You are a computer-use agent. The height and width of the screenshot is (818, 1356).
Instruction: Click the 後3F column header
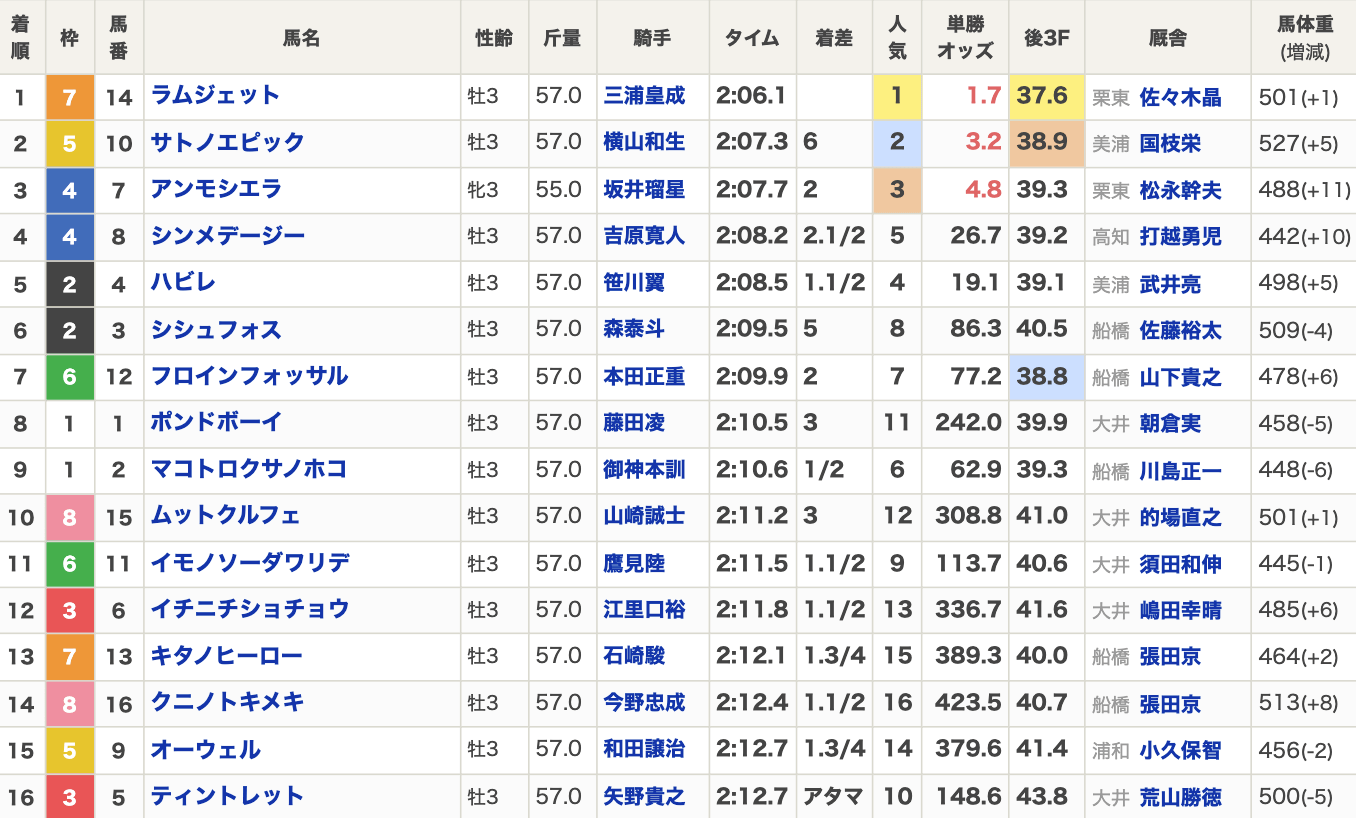click(x=1047, y=38)
